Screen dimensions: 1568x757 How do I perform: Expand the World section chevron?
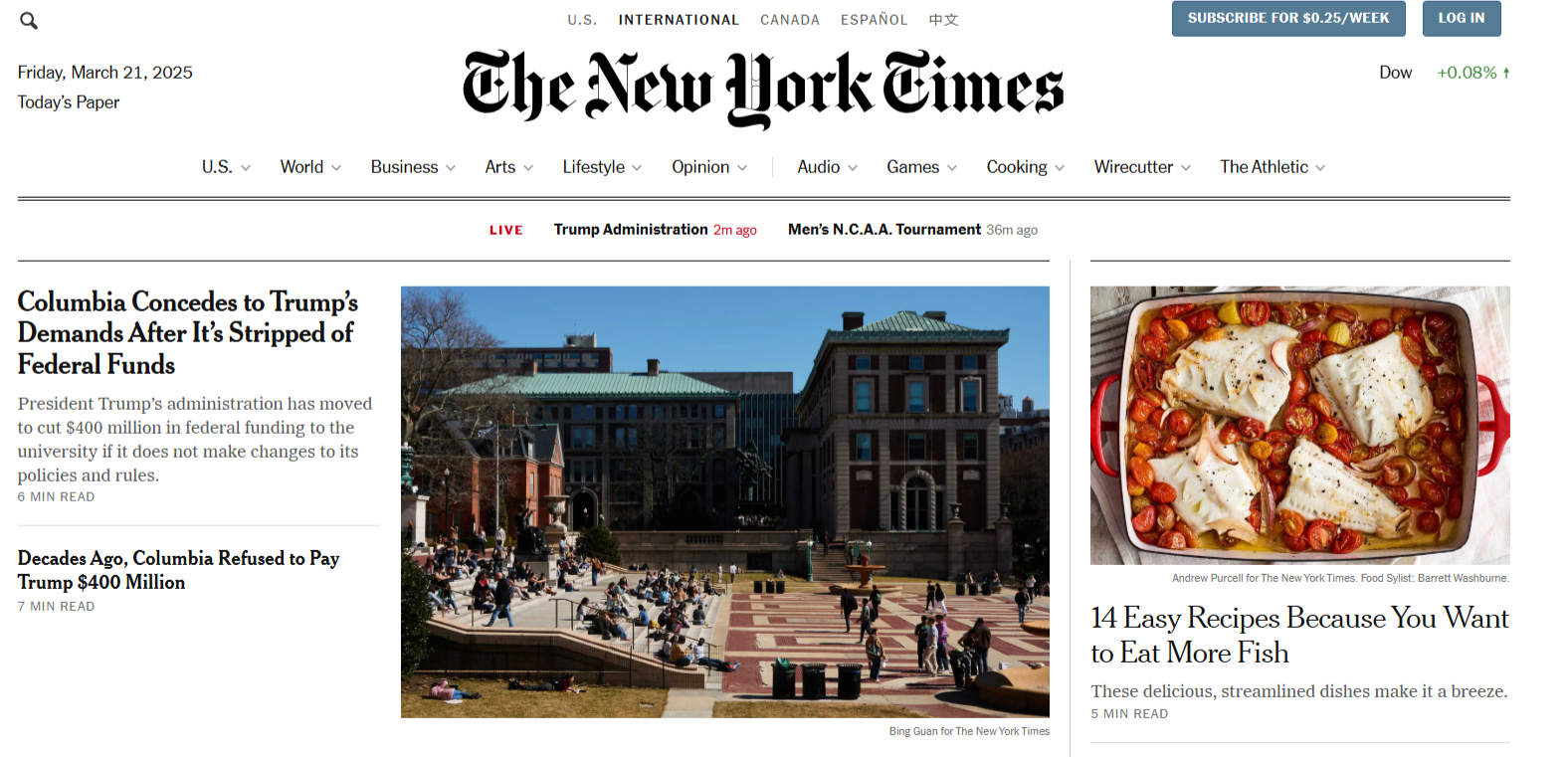point(336,168)
